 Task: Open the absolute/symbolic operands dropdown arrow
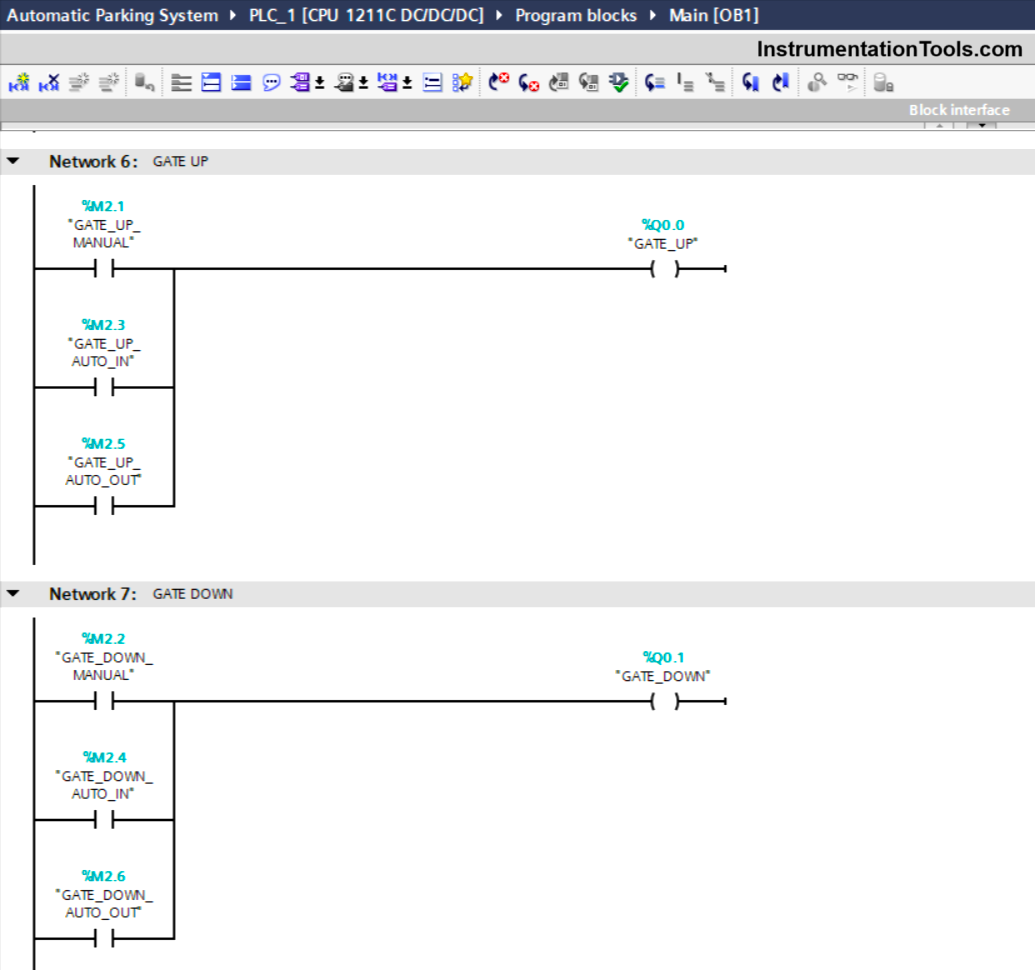click(319, 82)
